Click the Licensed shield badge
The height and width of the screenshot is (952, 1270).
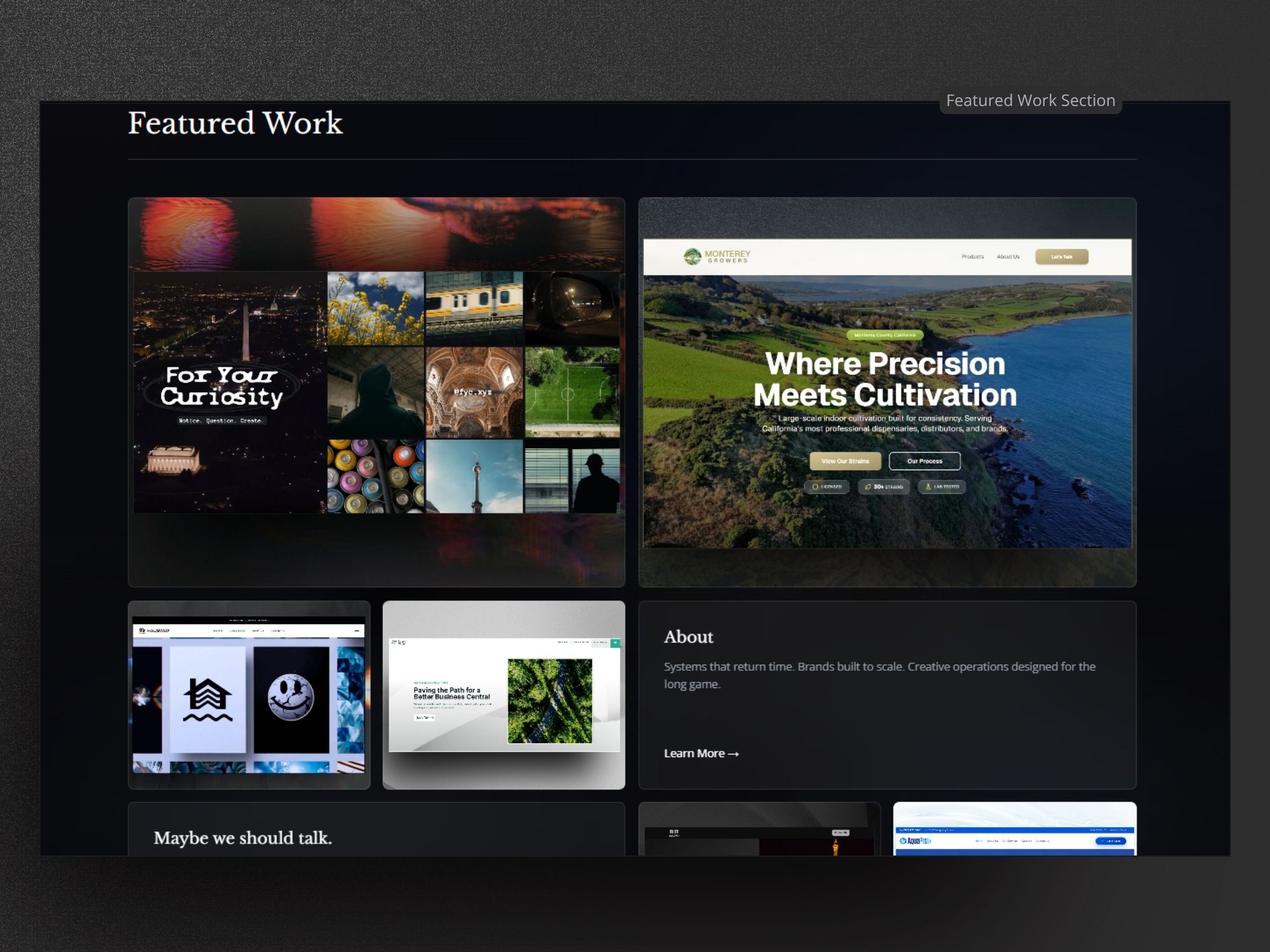tap(827, 487)
